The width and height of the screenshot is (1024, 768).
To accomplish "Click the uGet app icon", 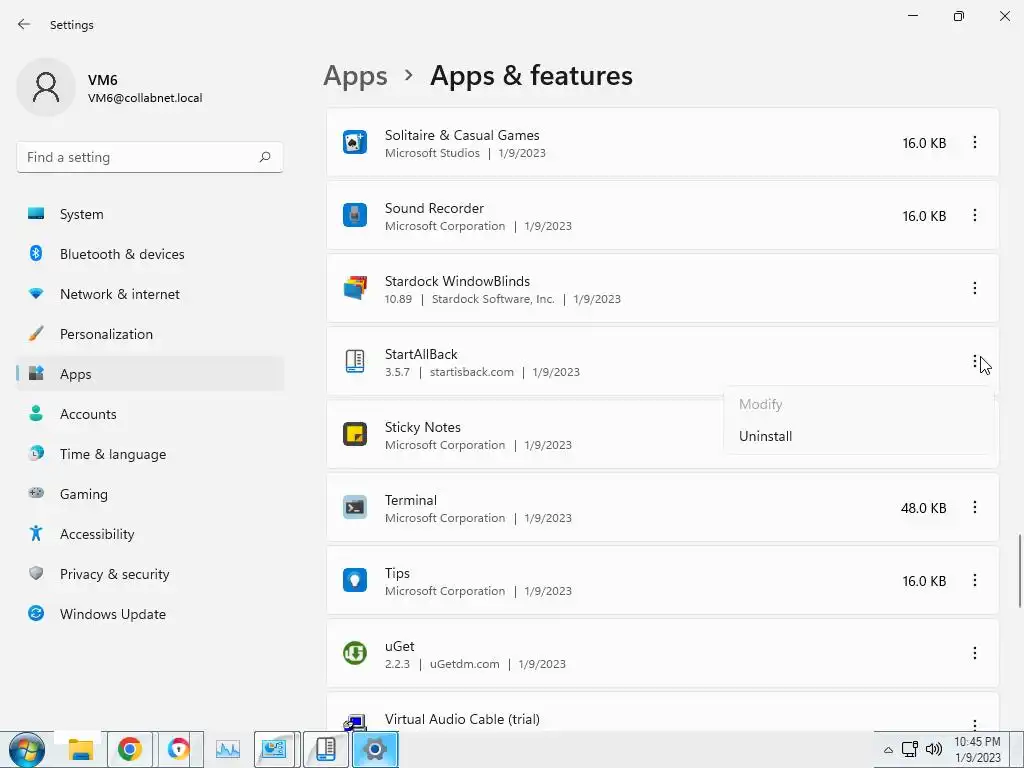I will pos(355,654).
